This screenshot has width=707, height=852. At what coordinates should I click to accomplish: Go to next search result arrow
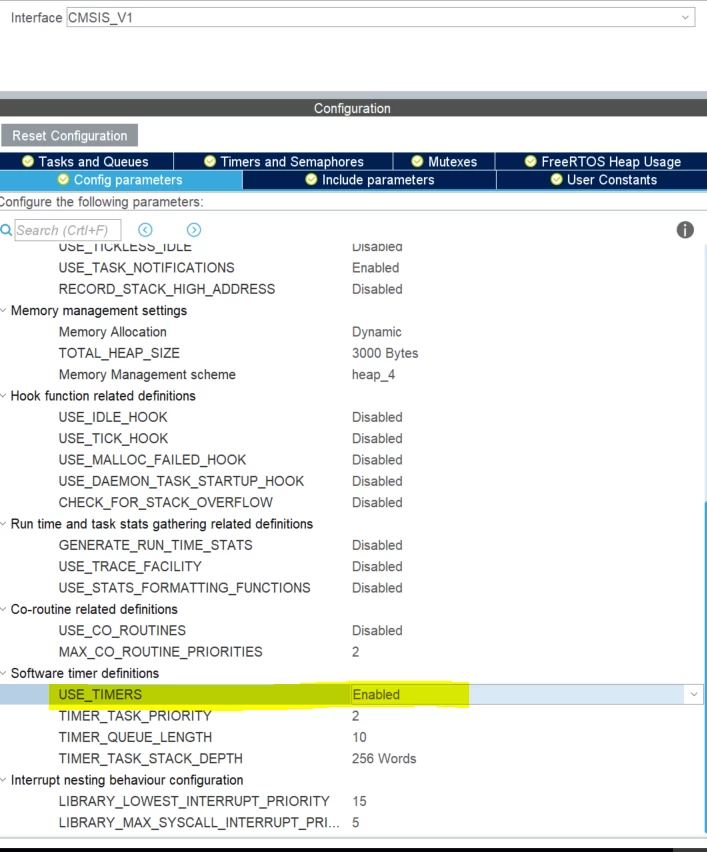(x=194, y=230)
